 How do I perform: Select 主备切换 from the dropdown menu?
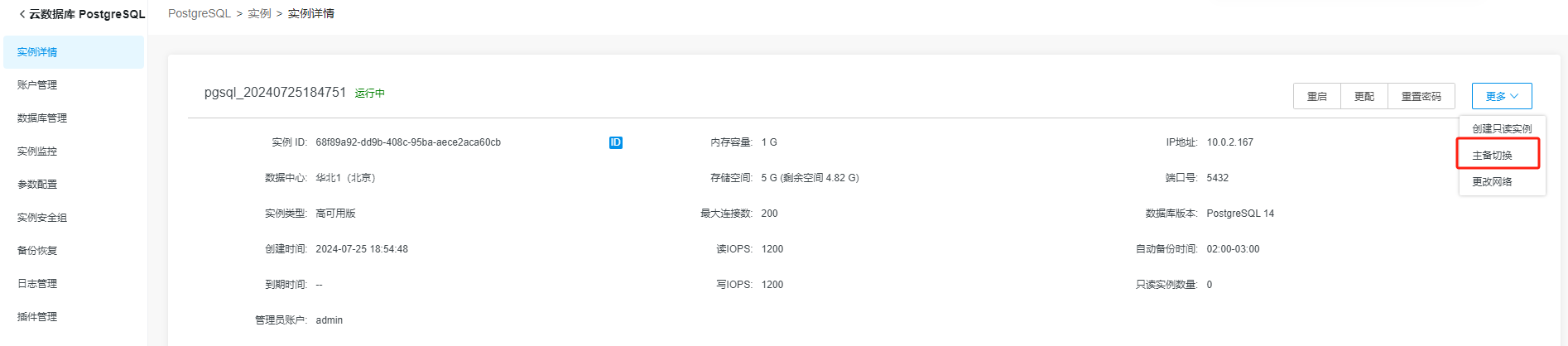tap(1492, 156)
